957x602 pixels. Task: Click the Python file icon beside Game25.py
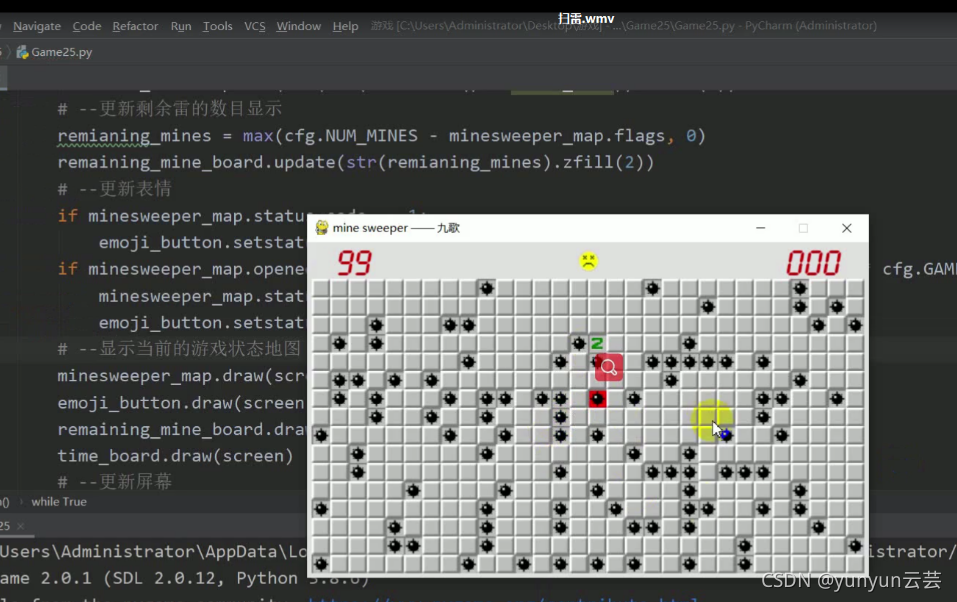(22, 53)
